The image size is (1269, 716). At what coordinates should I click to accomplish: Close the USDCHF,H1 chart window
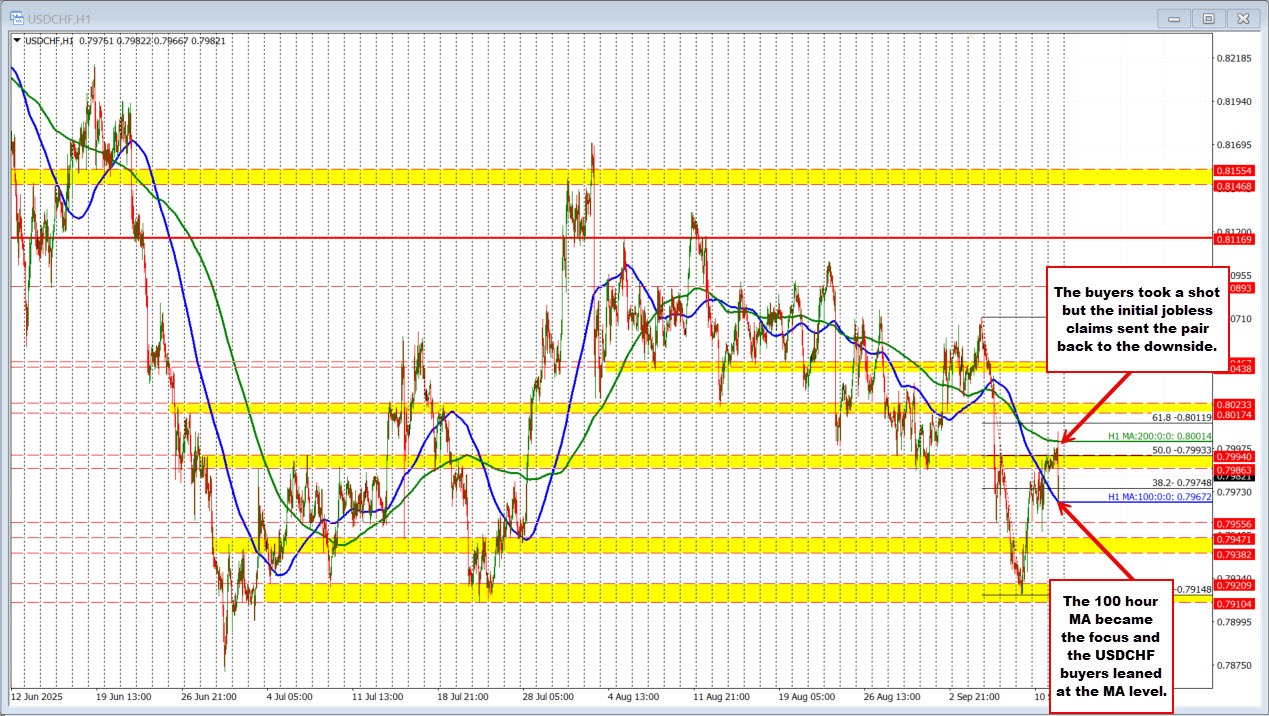[x=1243, y=18]
